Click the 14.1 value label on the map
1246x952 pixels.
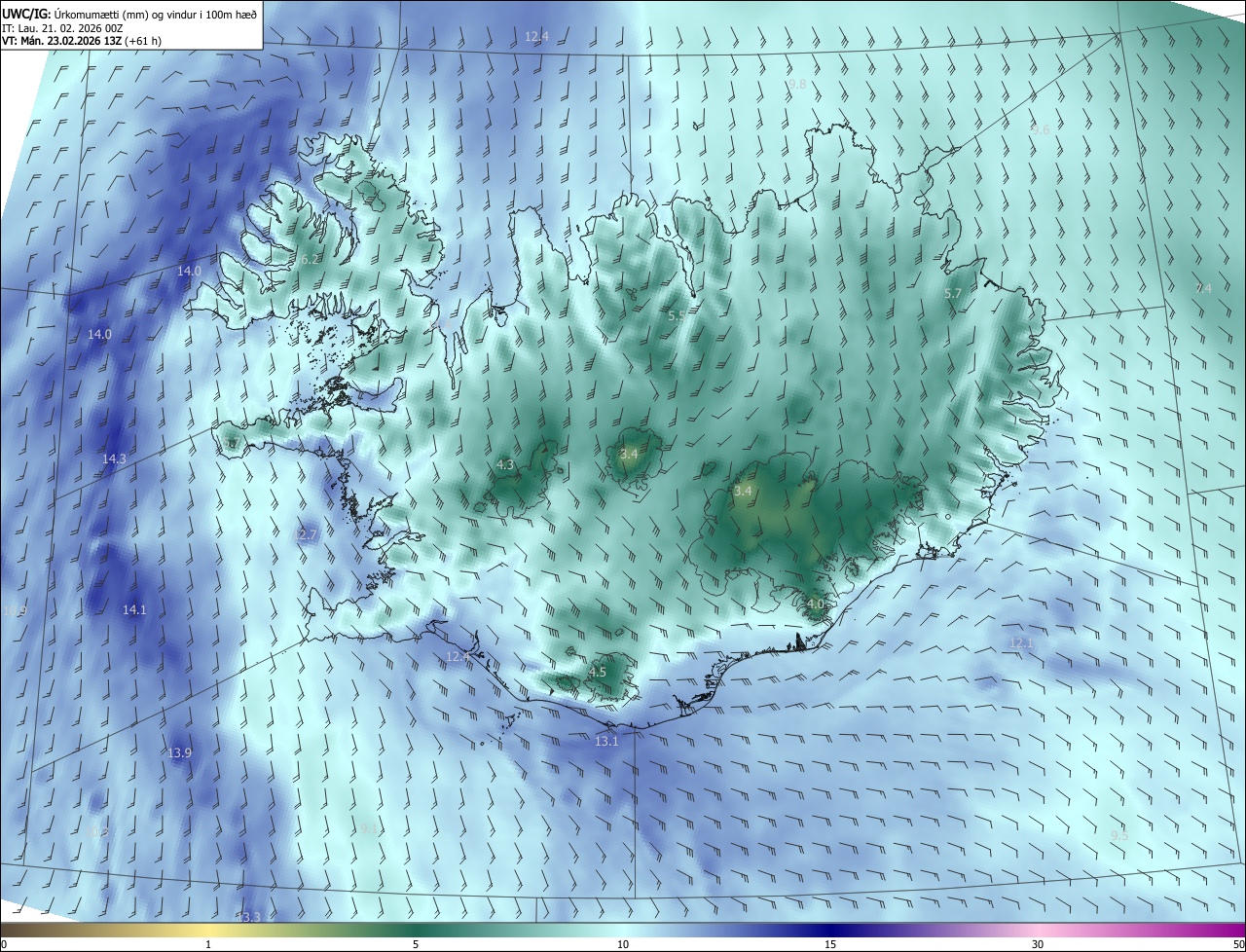[x=134, y=609]
